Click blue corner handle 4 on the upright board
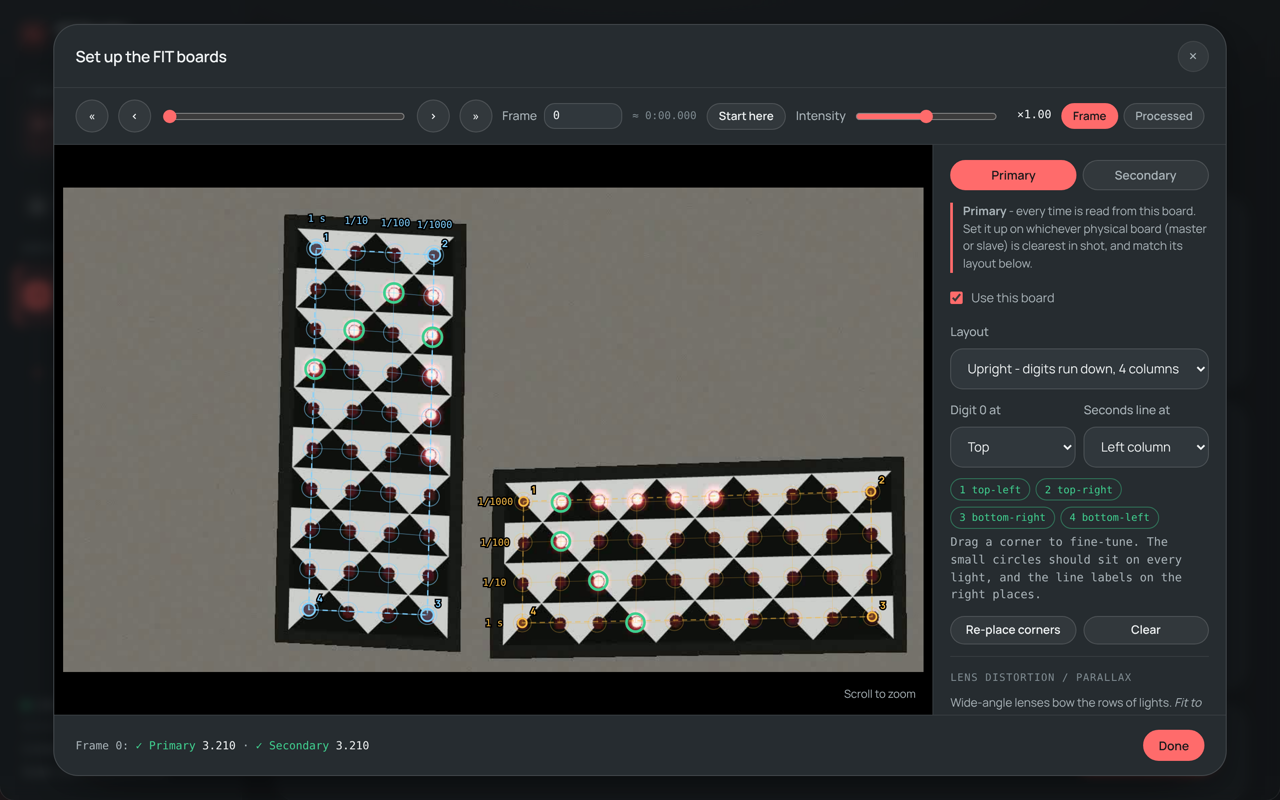This screenshot has width=1280, height=800. click(309, 609)
